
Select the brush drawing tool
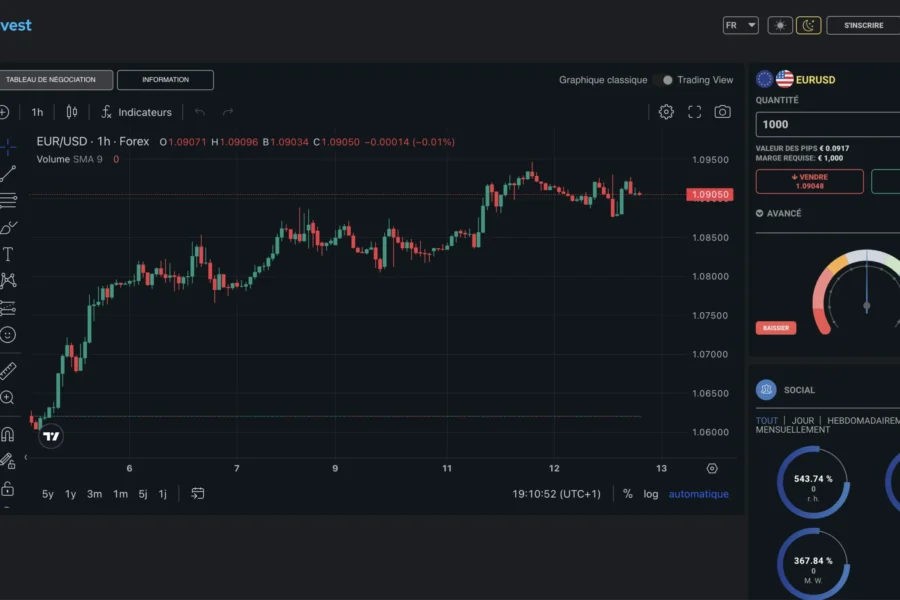click(8, 227)
